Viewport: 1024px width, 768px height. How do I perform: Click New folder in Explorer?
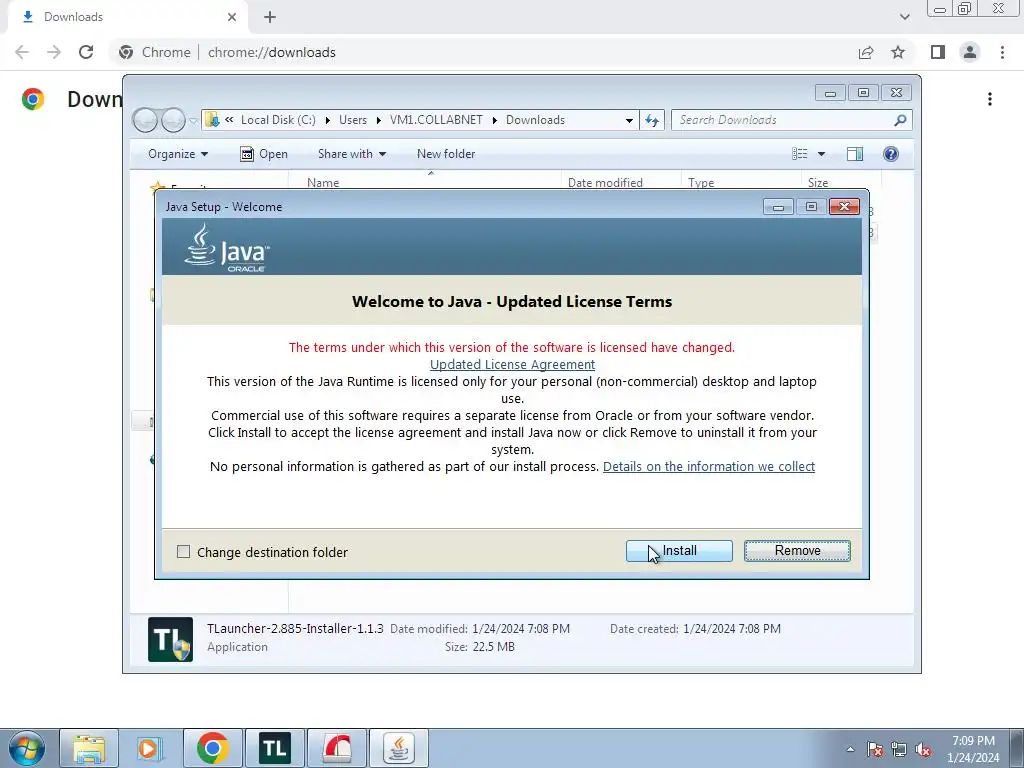[446, 154]
